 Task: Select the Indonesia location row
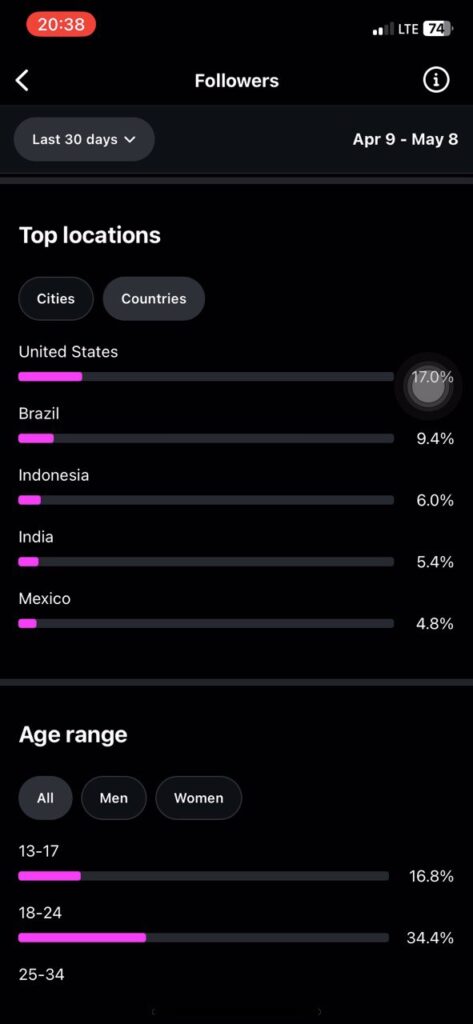(236, 488)
